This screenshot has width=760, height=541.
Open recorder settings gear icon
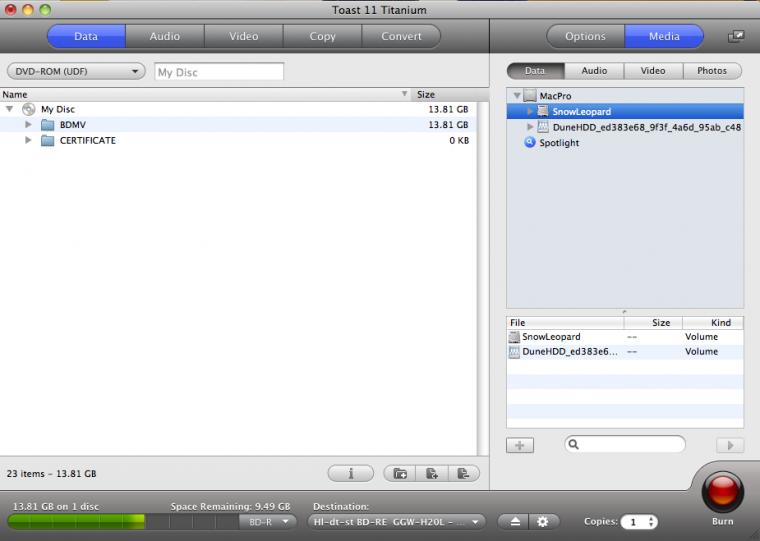pos(542,522)
